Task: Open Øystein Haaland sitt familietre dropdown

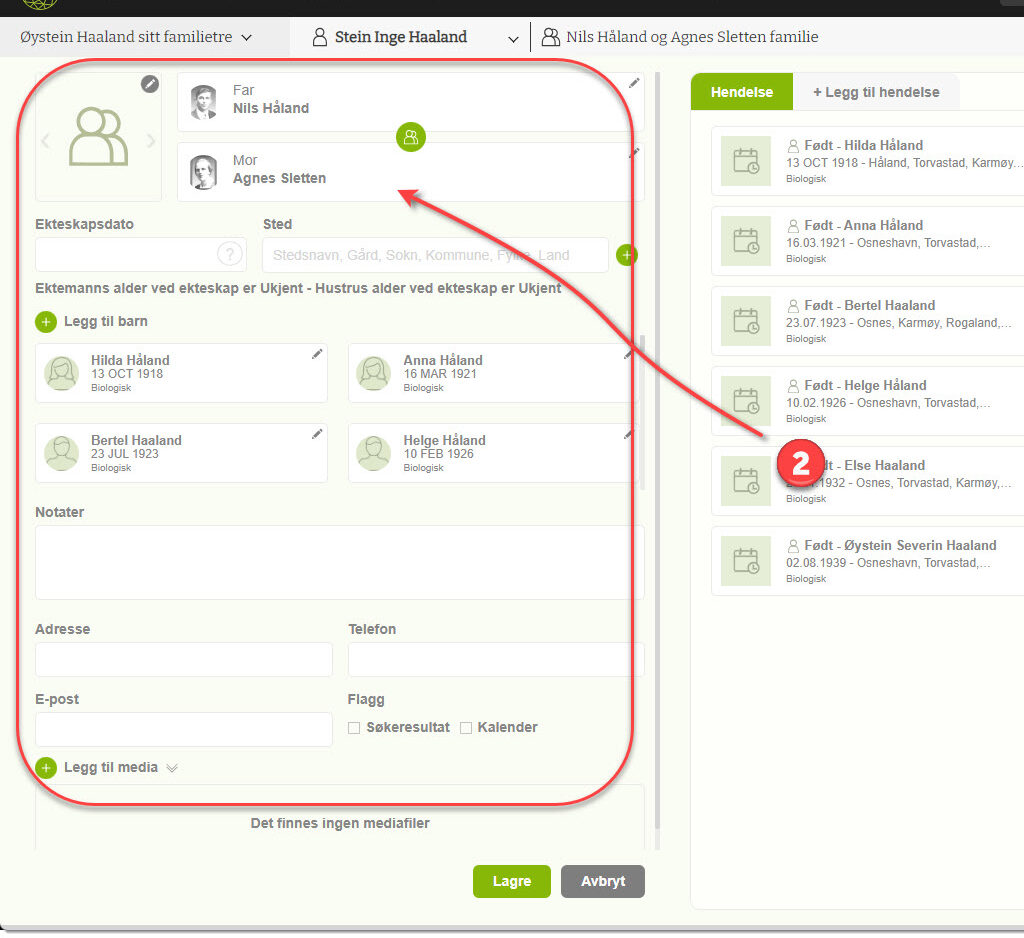Action: coord(136,38)
